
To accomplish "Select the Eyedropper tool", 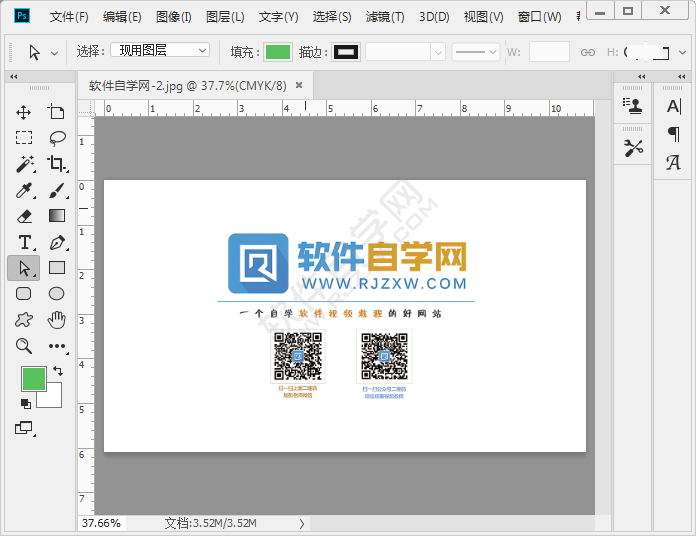I will (x=25, y=190).
